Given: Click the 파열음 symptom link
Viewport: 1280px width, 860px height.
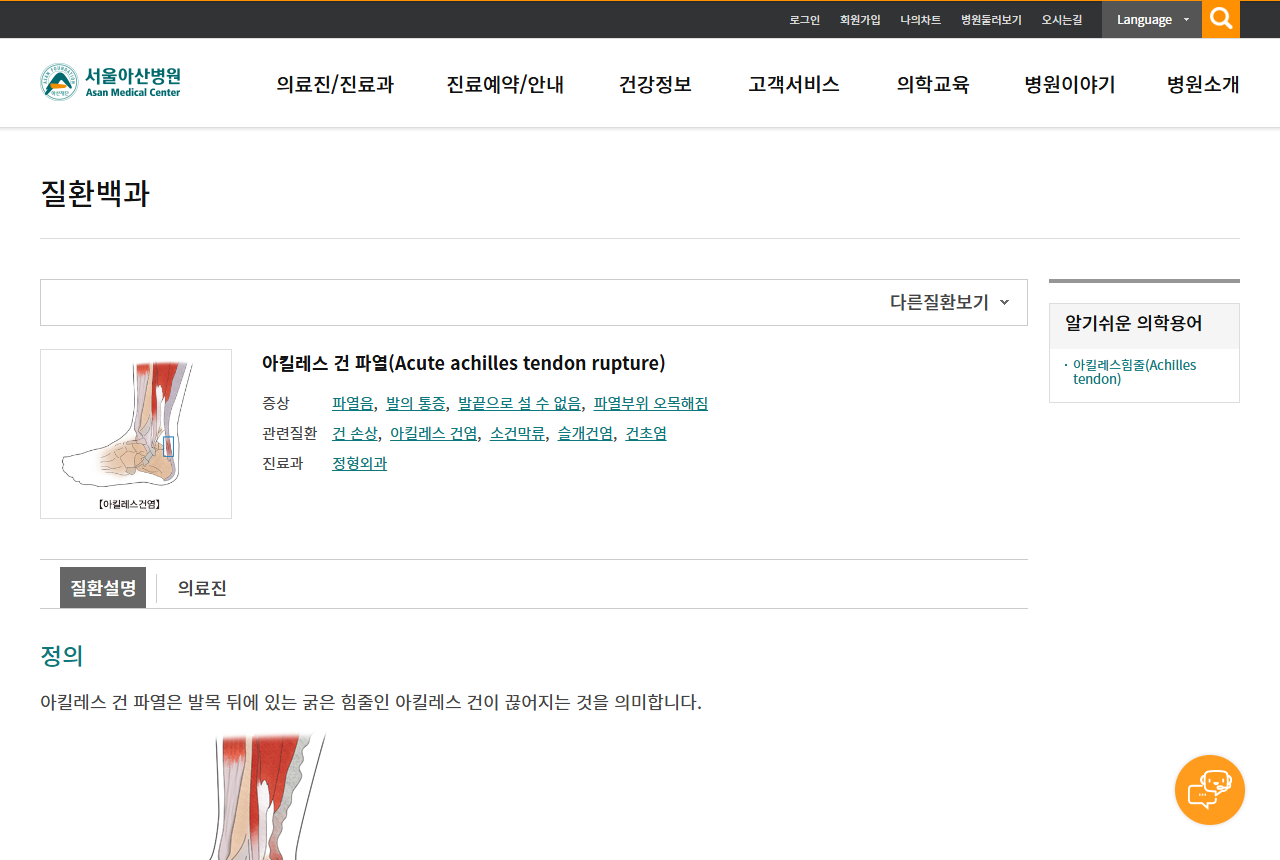Looking at the screenshot, I should point(353,404).
